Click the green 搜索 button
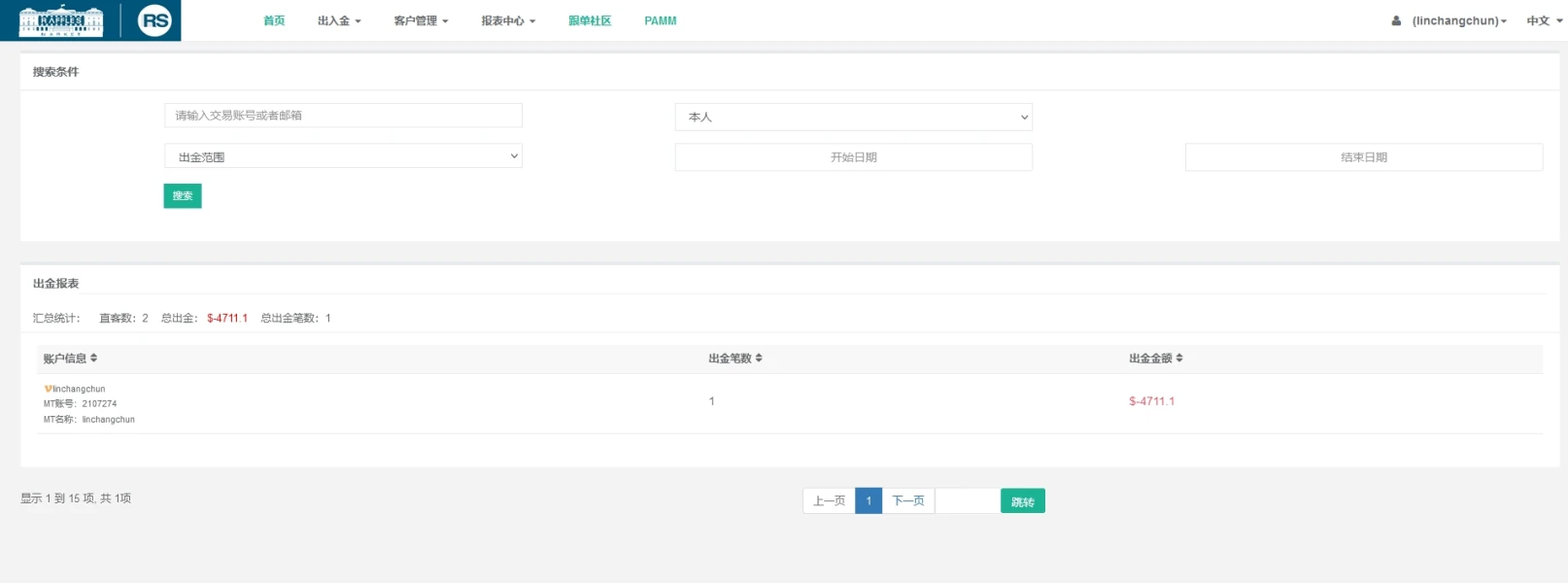Image resolution: width=1568 pixels, height=583 pixels. point(183,196)
